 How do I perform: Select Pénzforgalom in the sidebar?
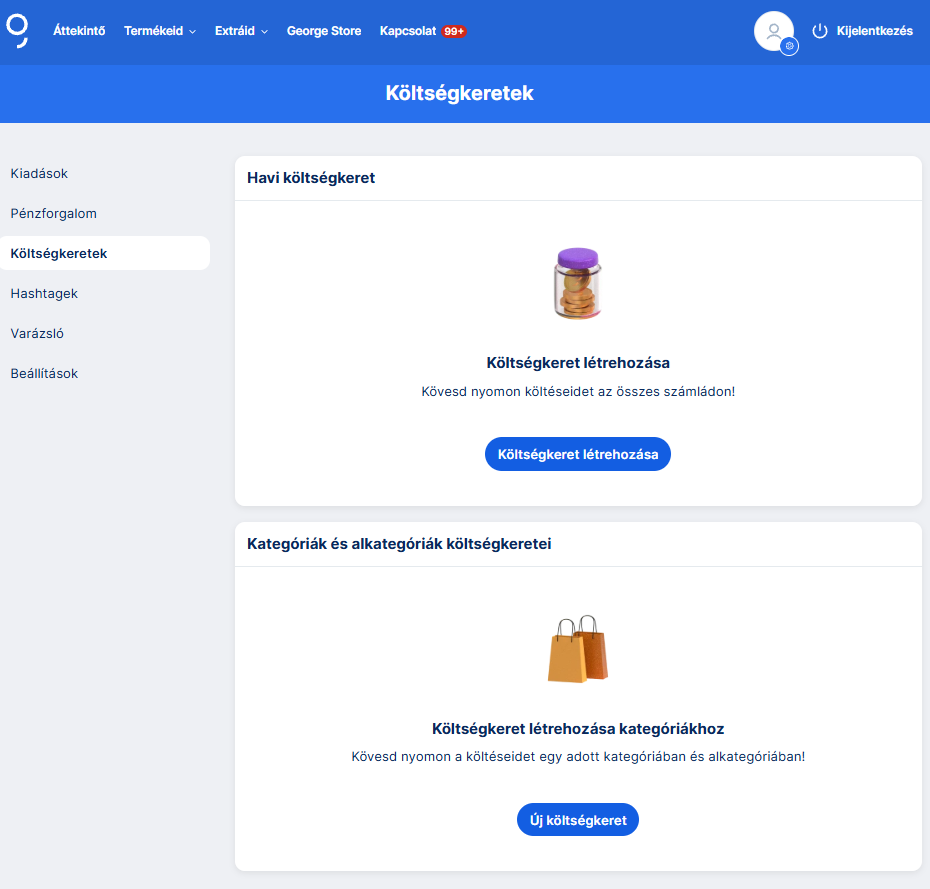[x=53, y=214]
